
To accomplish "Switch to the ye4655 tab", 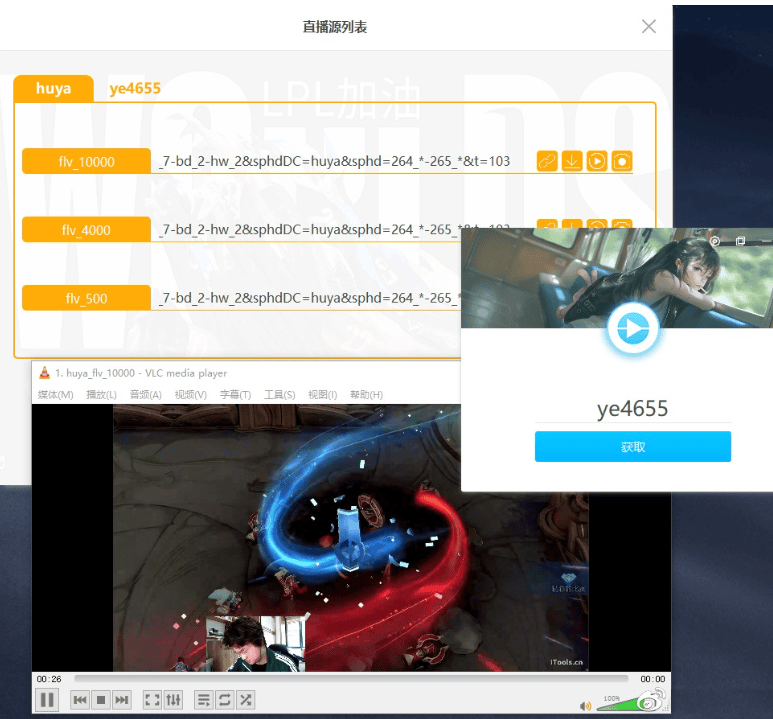I will click(135, 88).
